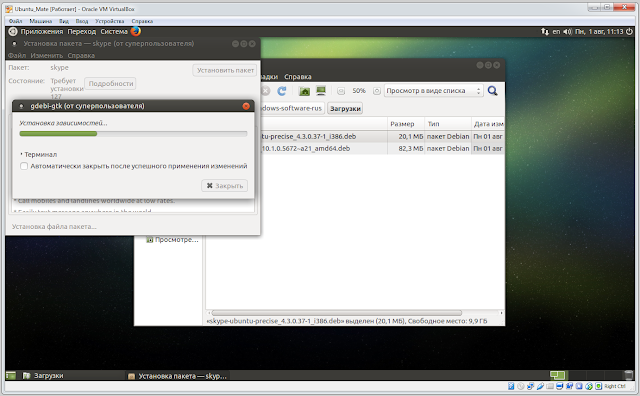Click the 82,3 МБ size cell
The image size is (640, 396).
(x=411, y=149)
